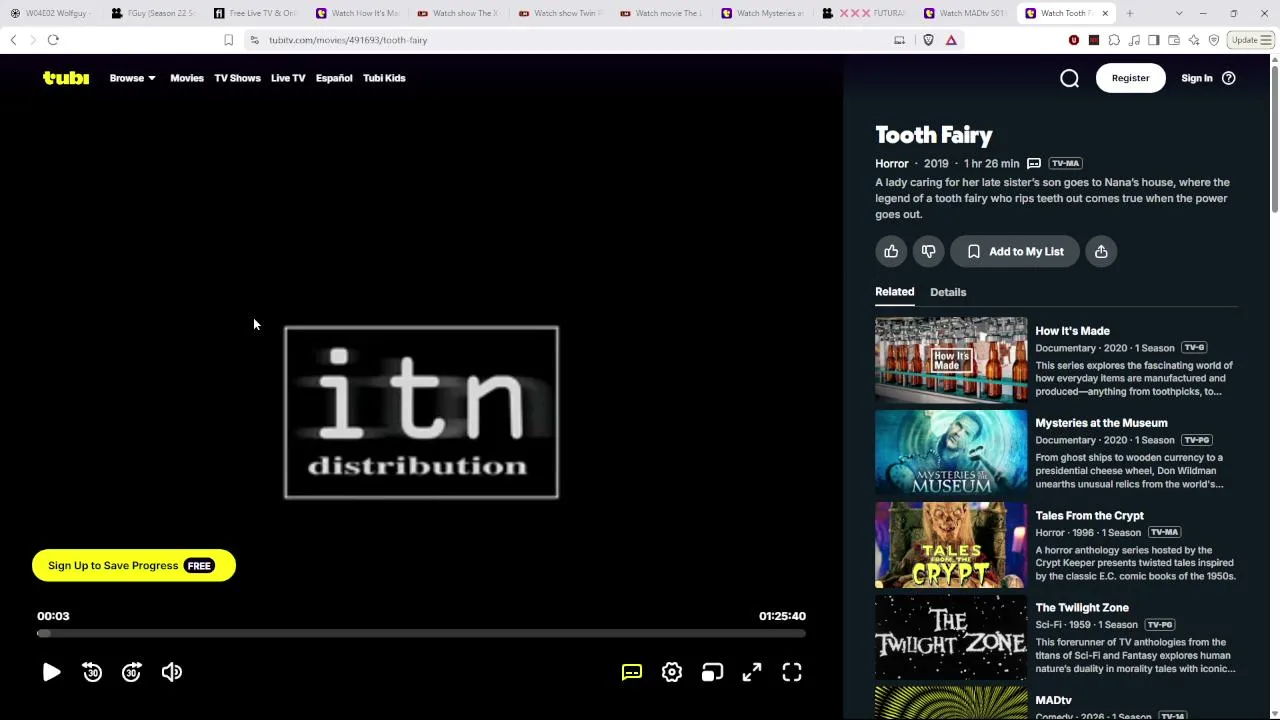Select the Related tab

(895, 292)
